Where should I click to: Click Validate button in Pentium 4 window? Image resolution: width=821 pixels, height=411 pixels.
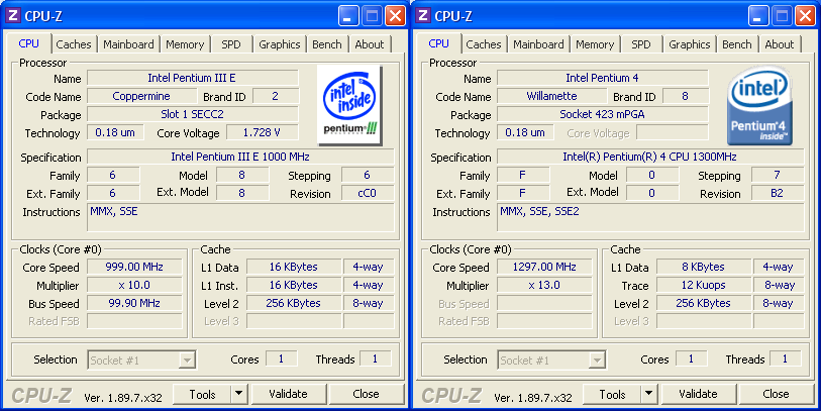coord(698,394)
